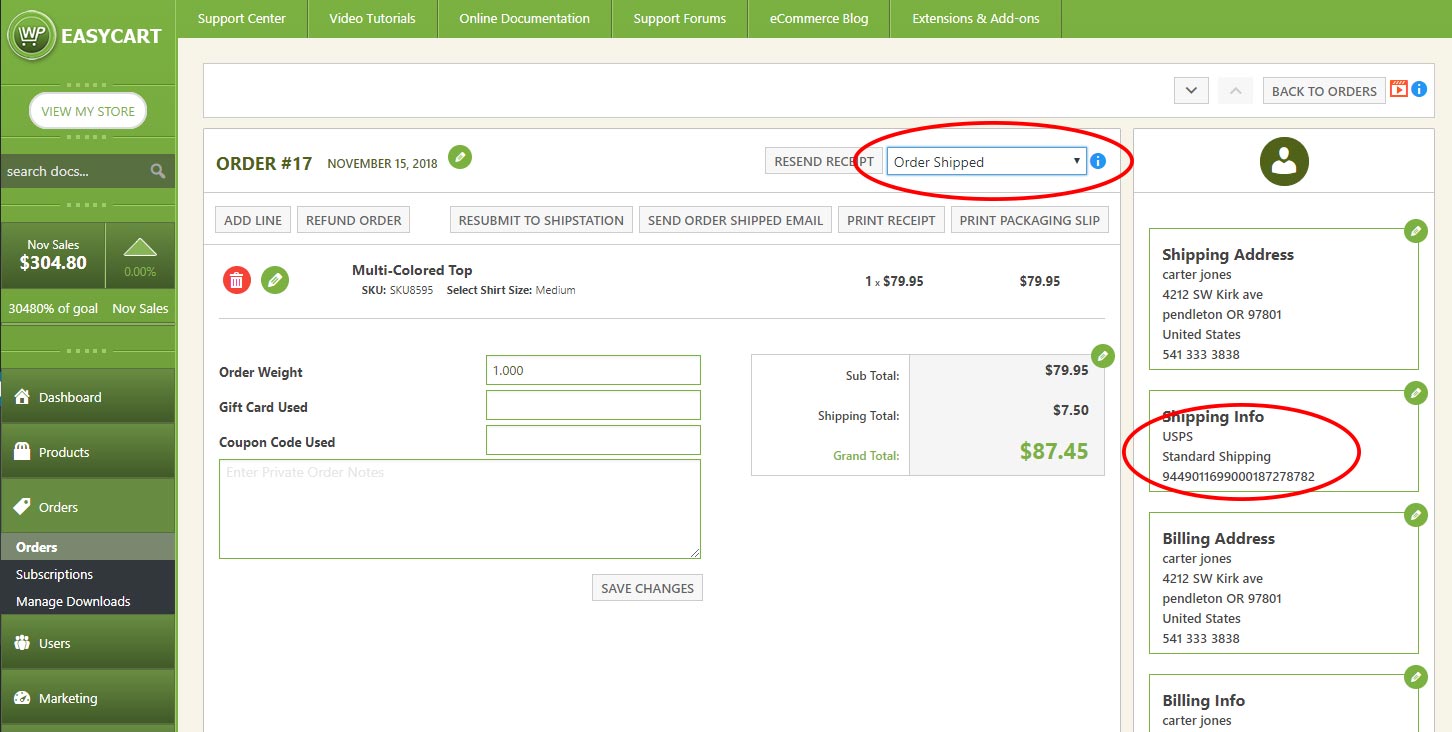This screenshot has width=1452, height=732.
Task: Open the video help icon
Action: [1399, 89]
